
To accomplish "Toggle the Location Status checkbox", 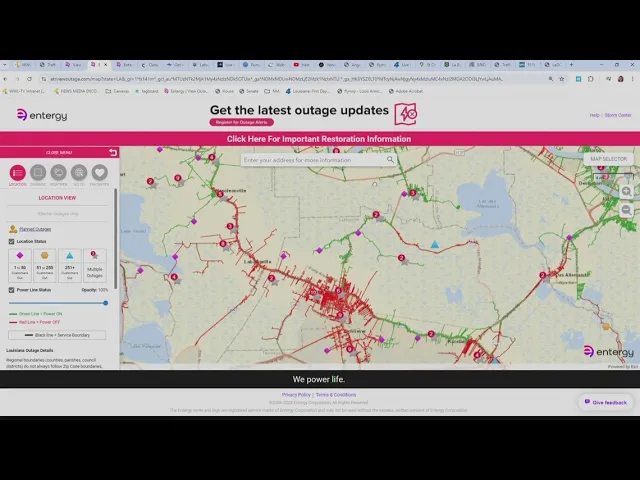I will coord(11,242).
